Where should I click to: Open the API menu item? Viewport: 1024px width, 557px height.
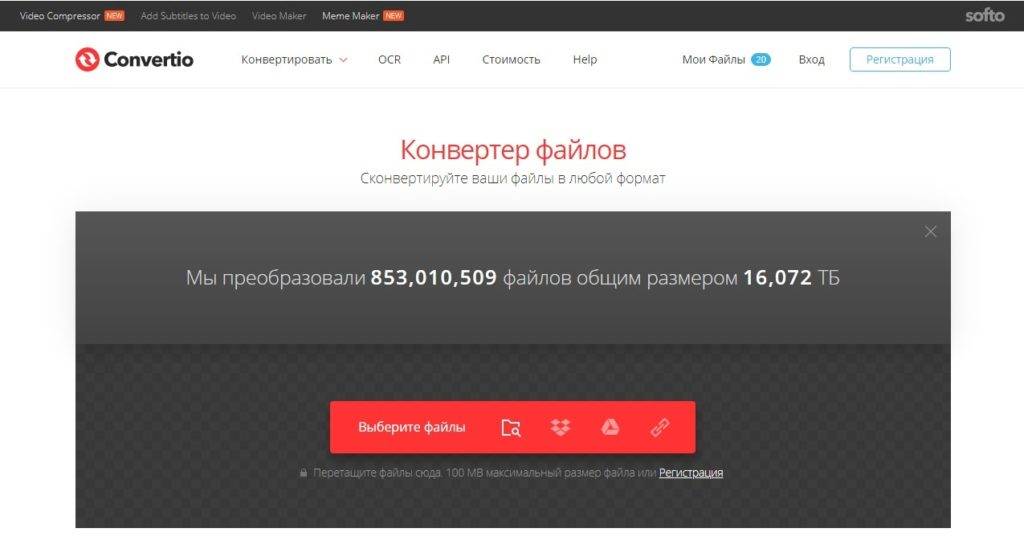tap(441, 59)
